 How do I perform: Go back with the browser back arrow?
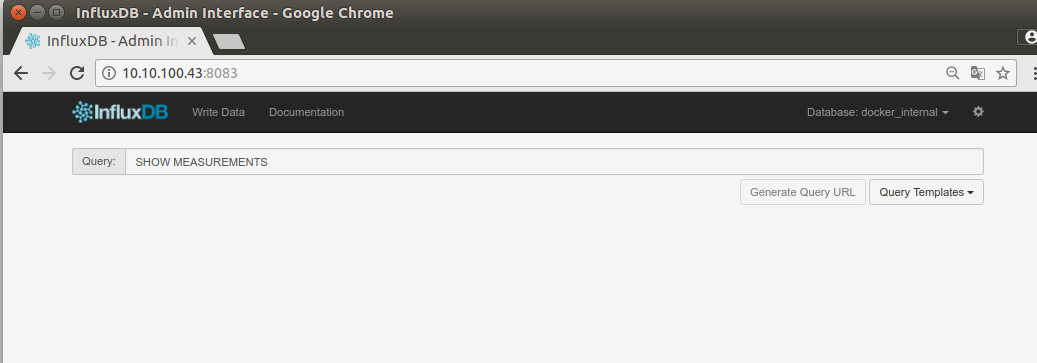click(x=21, y=73)
